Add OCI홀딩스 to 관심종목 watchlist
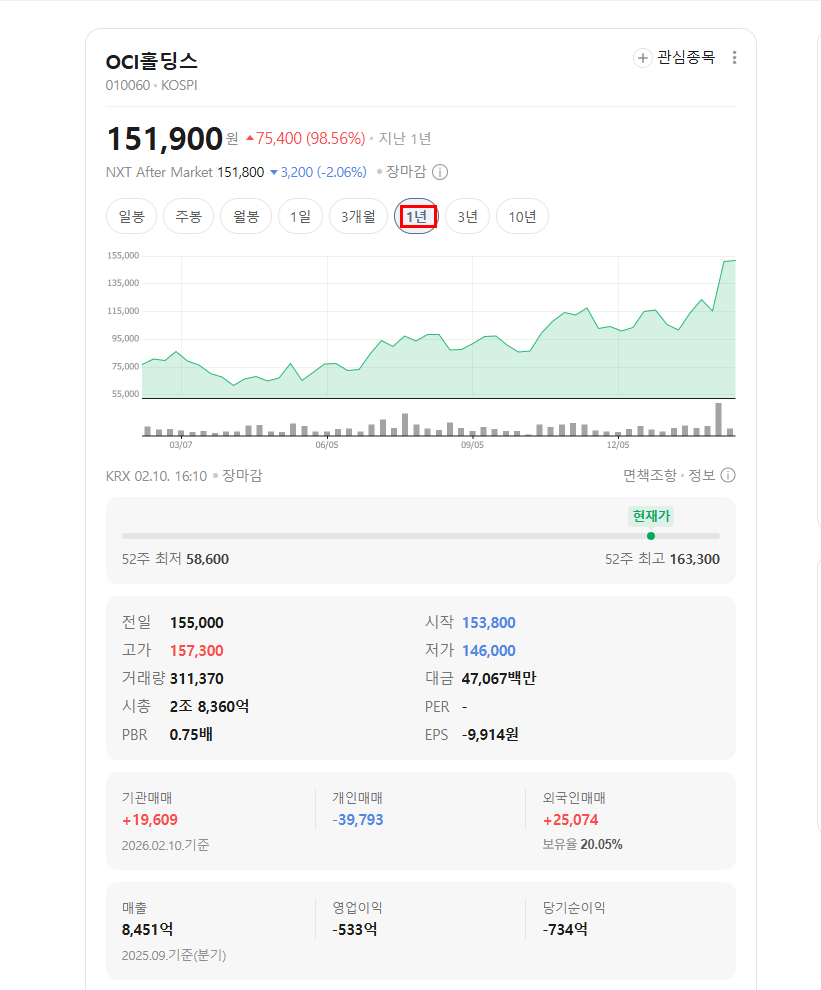This screenshot has height=990, width=821. 674,58
